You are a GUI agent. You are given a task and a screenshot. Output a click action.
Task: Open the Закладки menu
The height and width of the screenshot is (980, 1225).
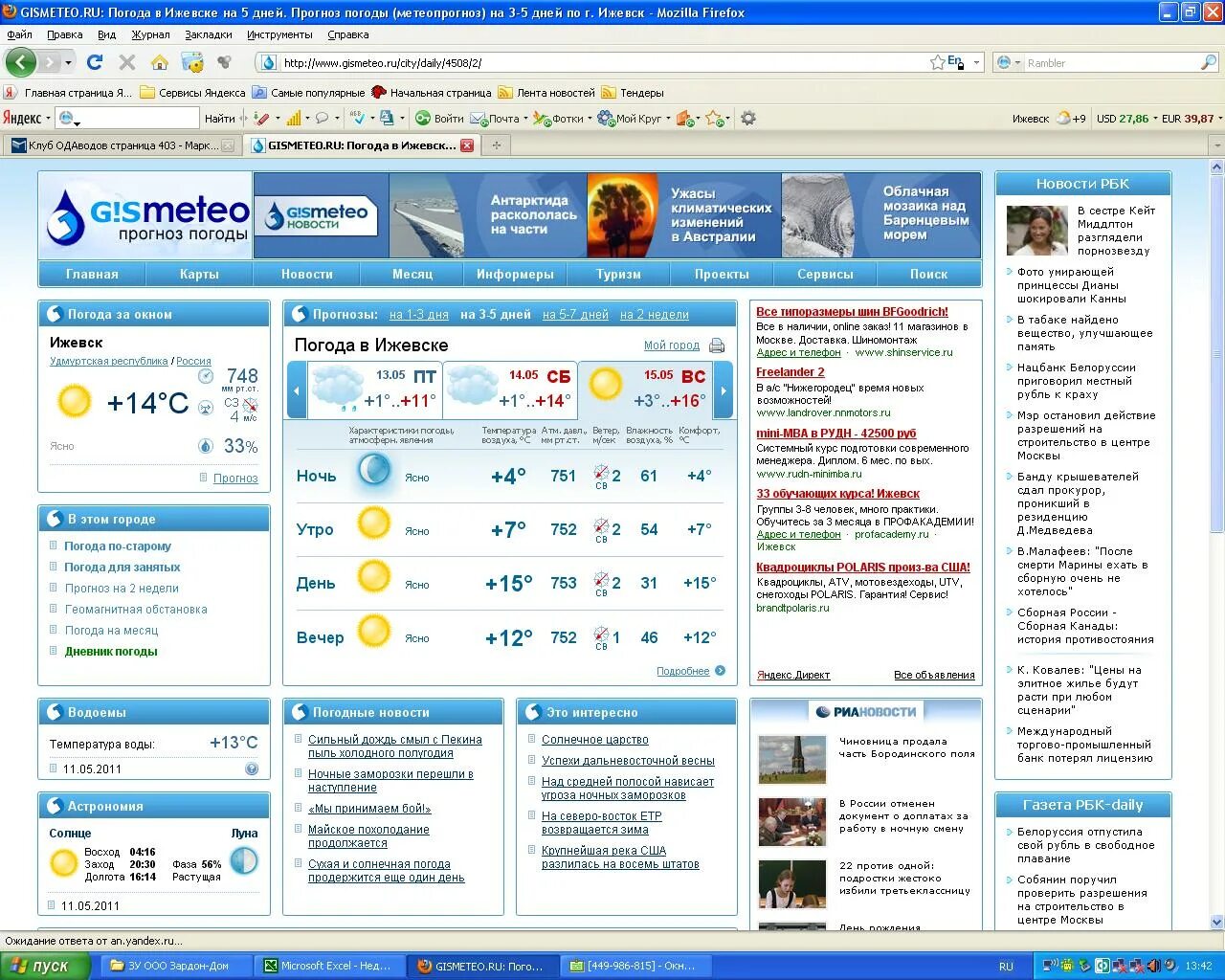[209, 34]
